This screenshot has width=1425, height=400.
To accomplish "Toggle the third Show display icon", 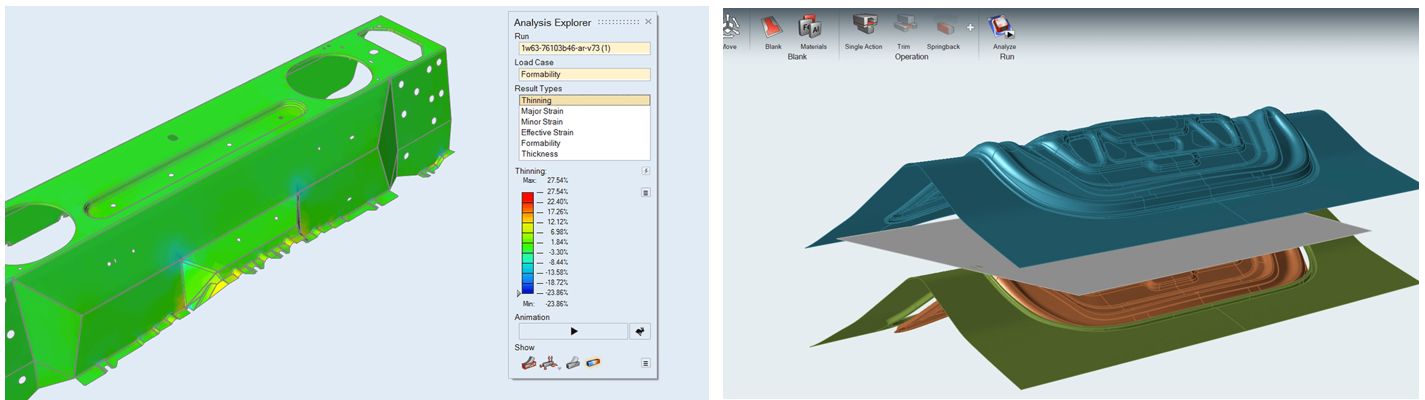I will coord(573,363).
